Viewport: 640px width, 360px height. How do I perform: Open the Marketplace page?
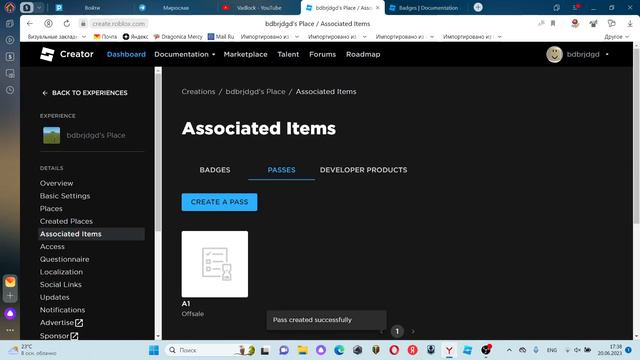pyautogui.click(x=245, y=54)
